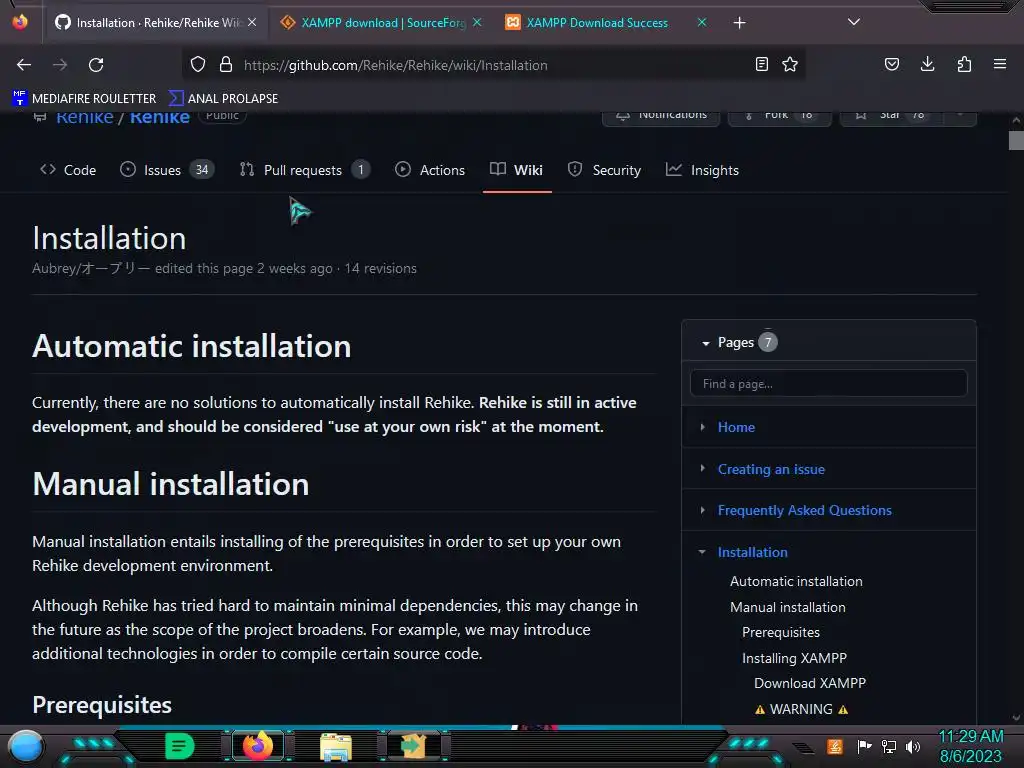
Task: Click the forward navigation arrow
Action: [x=60, y=65]
